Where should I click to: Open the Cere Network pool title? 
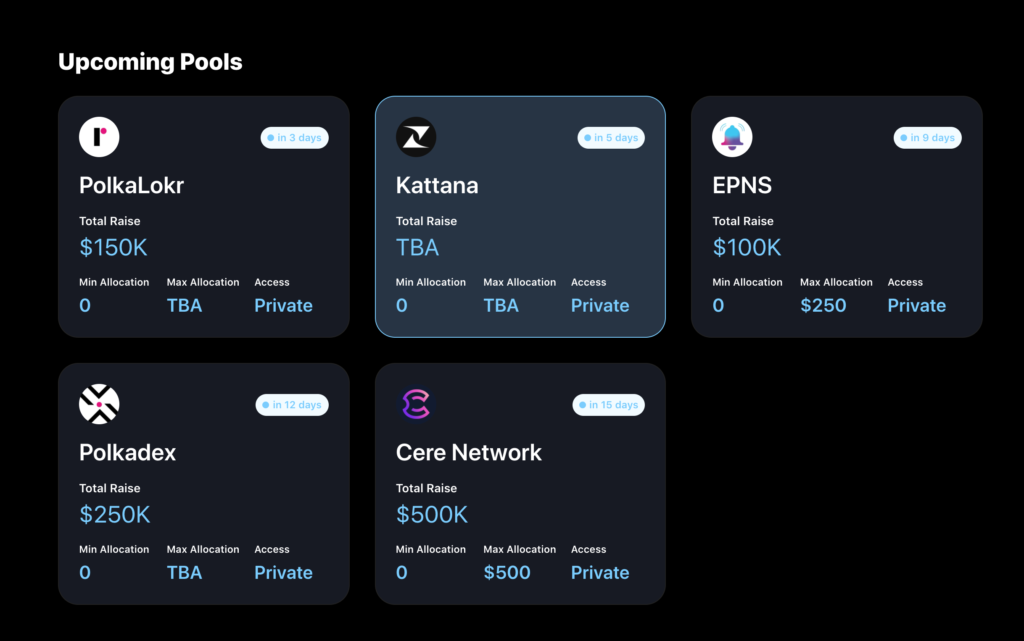click(468, 452)
